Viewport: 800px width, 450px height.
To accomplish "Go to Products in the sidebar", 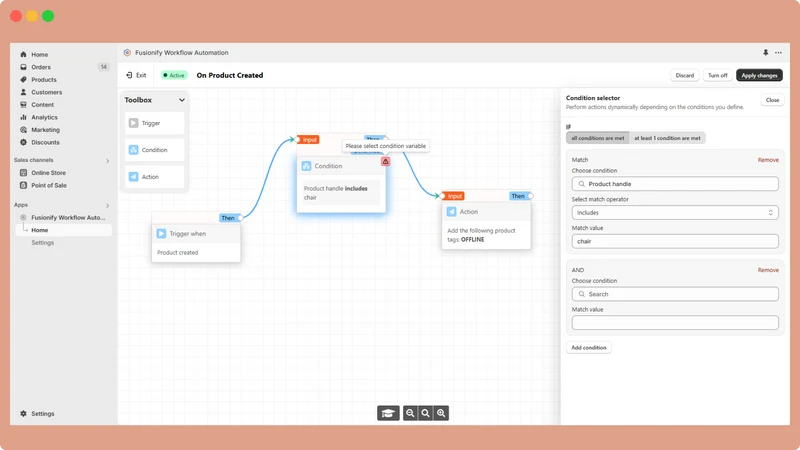I will pos(44,80).
